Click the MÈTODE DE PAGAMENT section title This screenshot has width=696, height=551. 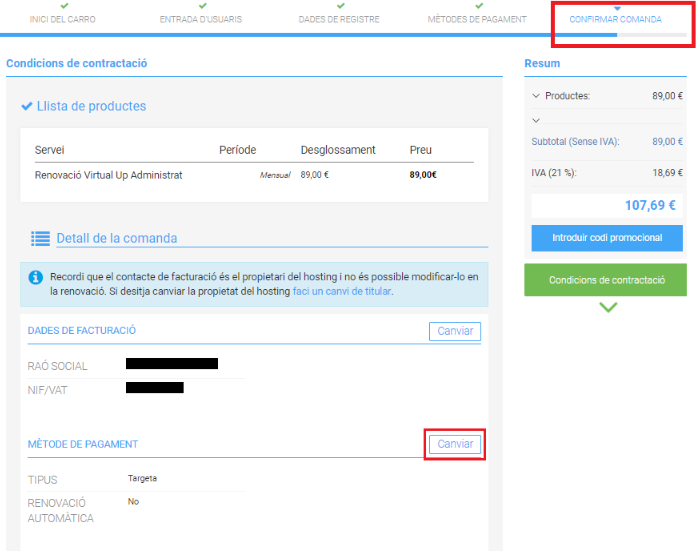coord(83,444)
